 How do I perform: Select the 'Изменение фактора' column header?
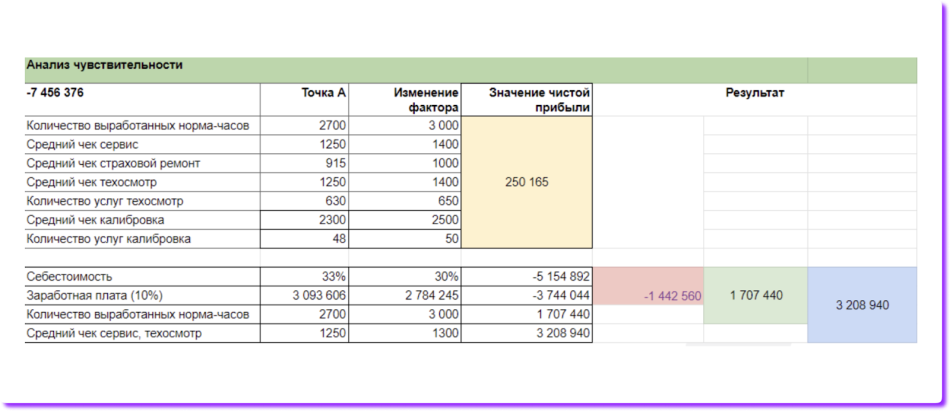pos(405,99)
